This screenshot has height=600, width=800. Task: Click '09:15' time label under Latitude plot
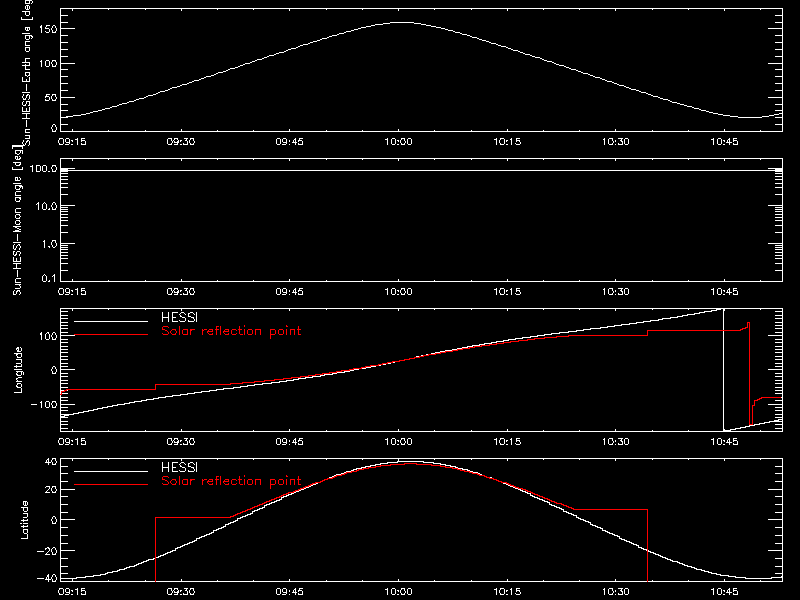pos(72,591)
